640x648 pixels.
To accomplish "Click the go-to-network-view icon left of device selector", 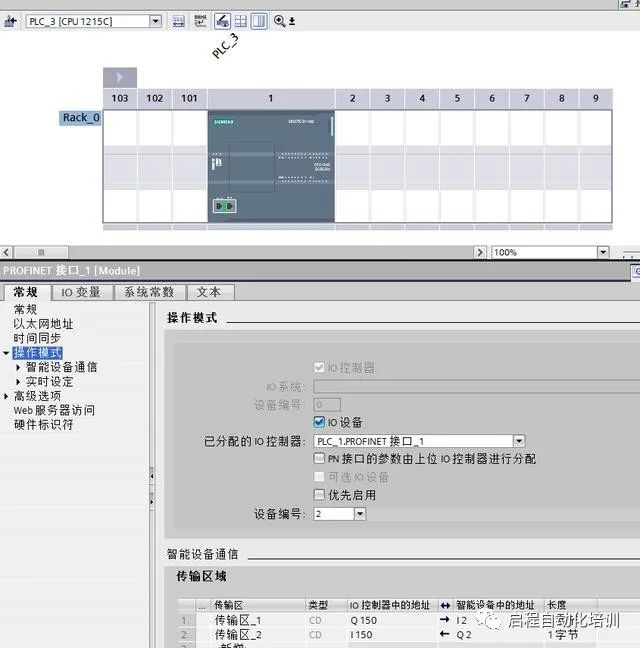I will [10, 21].
